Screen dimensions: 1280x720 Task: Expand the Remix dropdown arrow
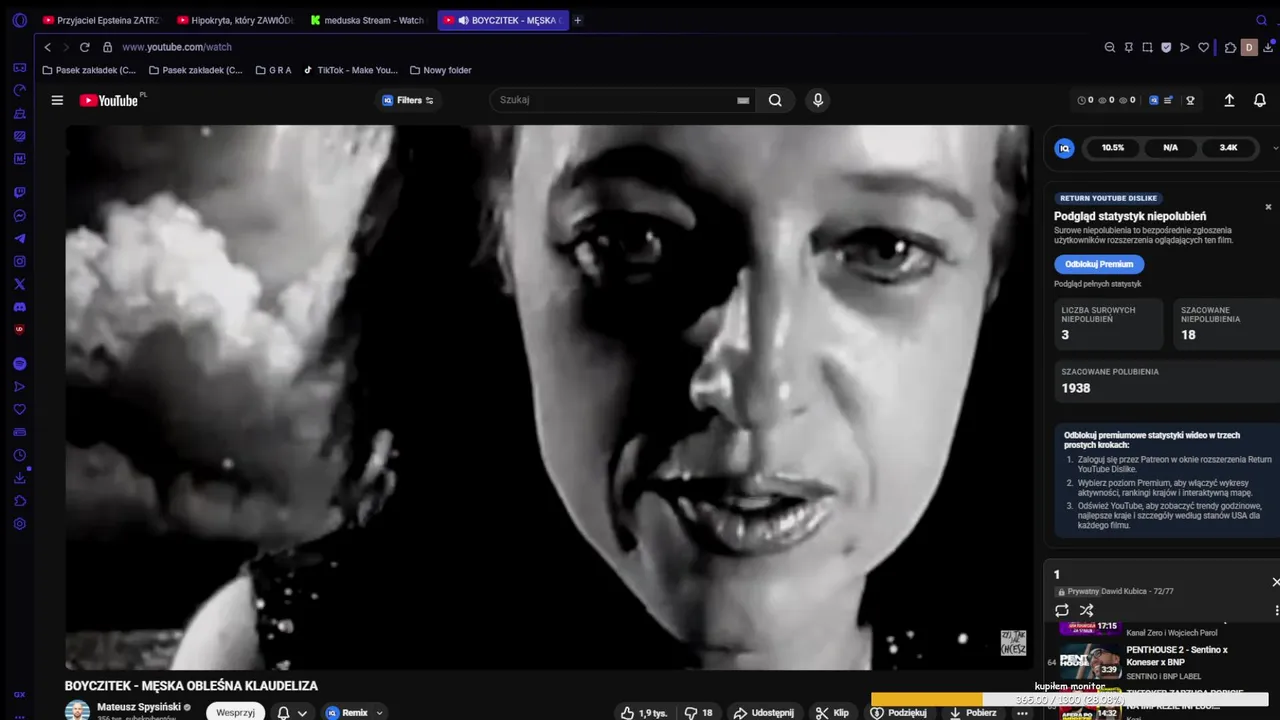pyautogui.click(x=379, y=713)
